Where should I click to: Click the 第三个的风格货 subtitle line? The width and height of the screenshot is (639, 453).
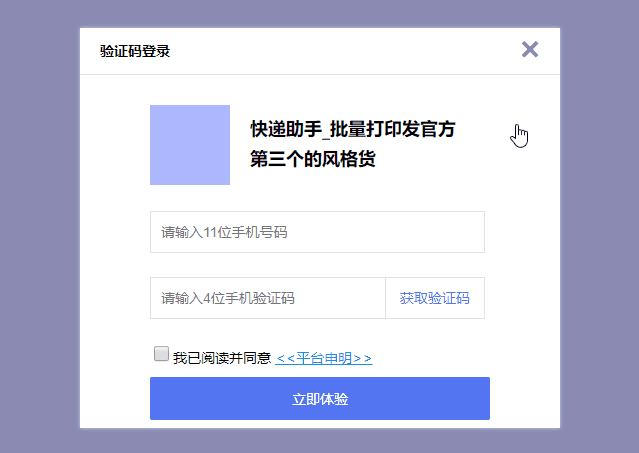tap(313, 159)
